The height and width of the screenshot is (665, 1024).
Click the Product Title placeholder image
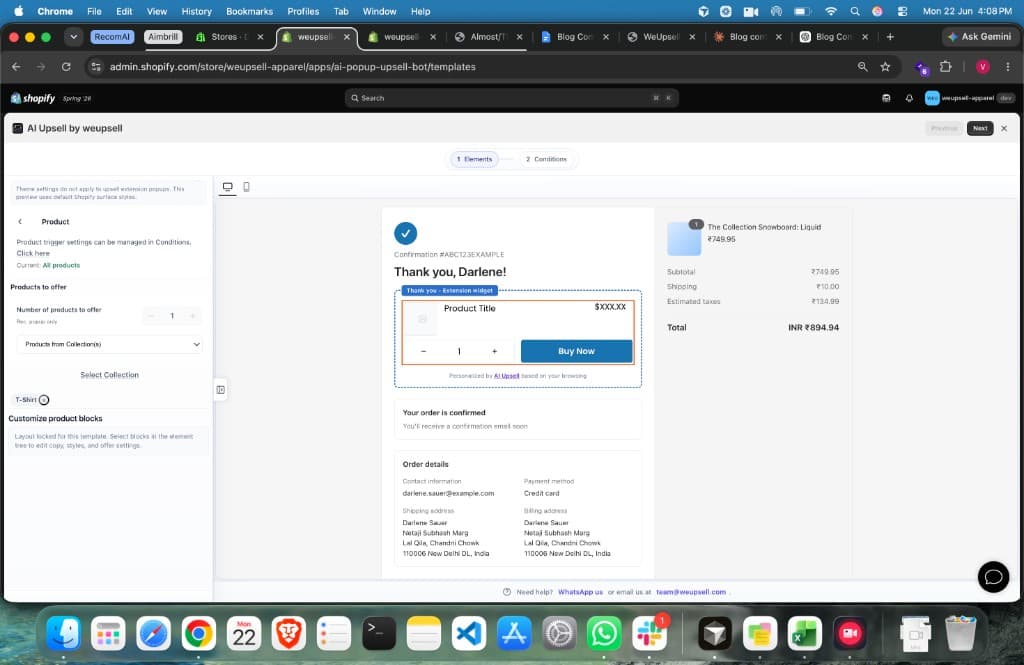[422, 319]
